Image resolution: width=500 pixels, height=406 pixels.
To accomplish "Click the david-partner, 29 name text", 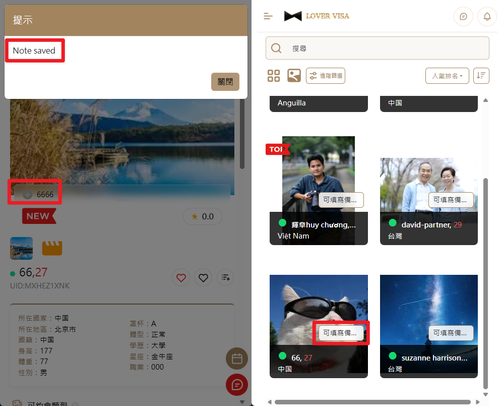I will pyautogui.click(x=432, y=225).
